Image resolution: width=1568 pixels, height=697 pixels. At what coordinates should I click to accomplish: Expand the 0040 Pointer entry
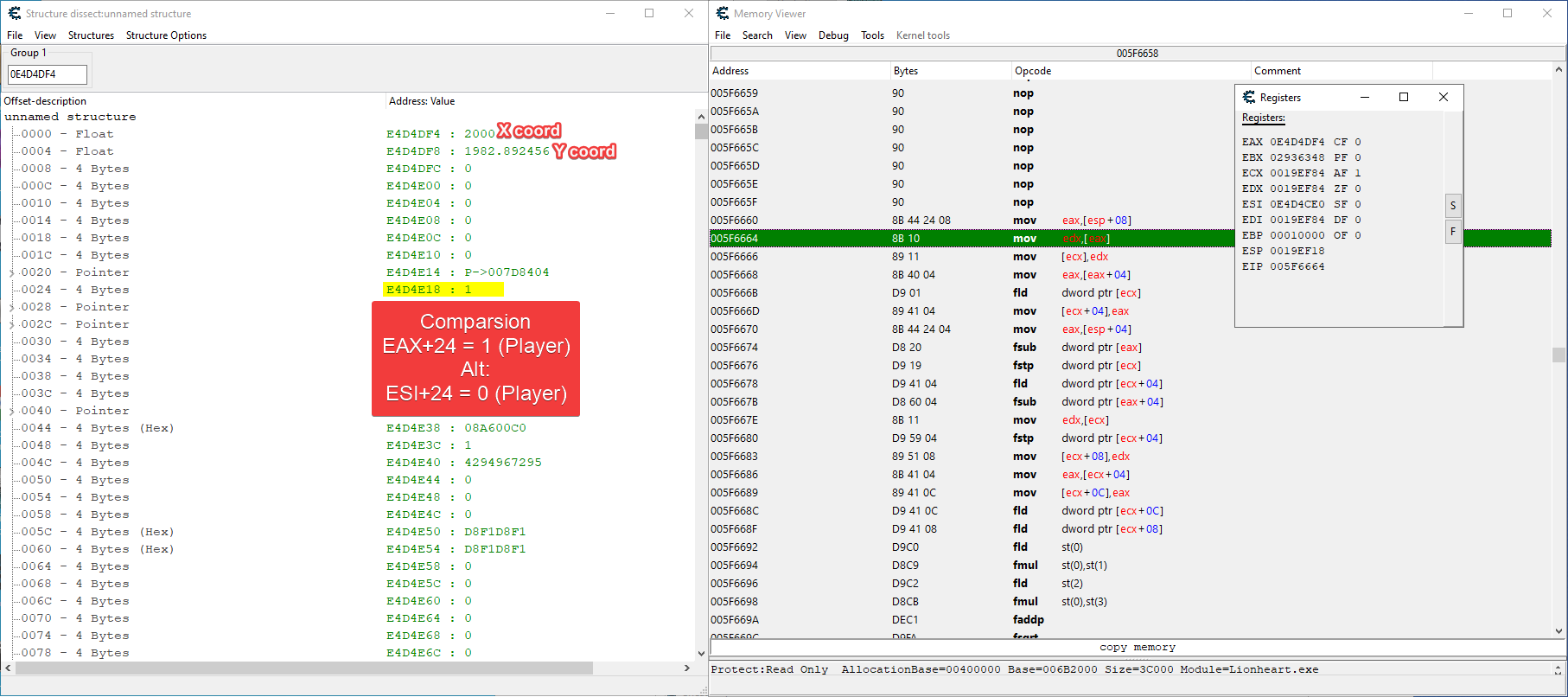pos(12,411)
